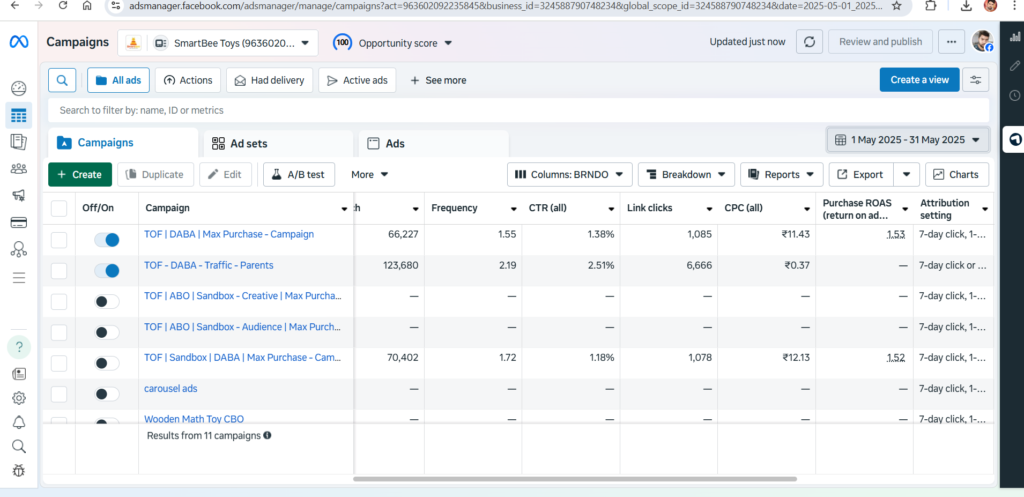The image size is (1024, 497).
Task: Open the settings gear icon in sidebar
Action: click(18, 398)
